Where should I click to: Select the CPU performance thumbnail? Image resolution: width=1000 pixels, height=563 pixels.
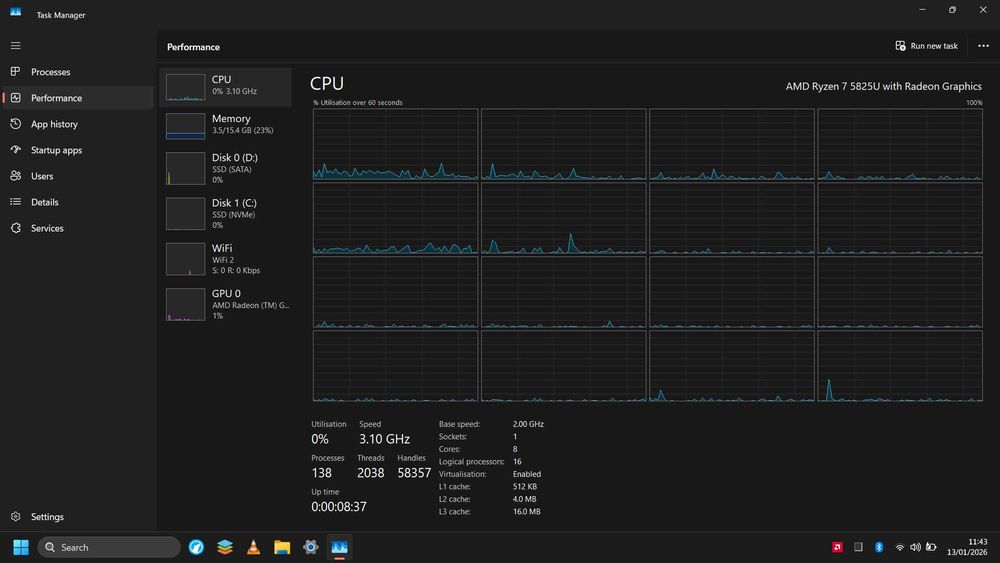[x=186, y=87]
